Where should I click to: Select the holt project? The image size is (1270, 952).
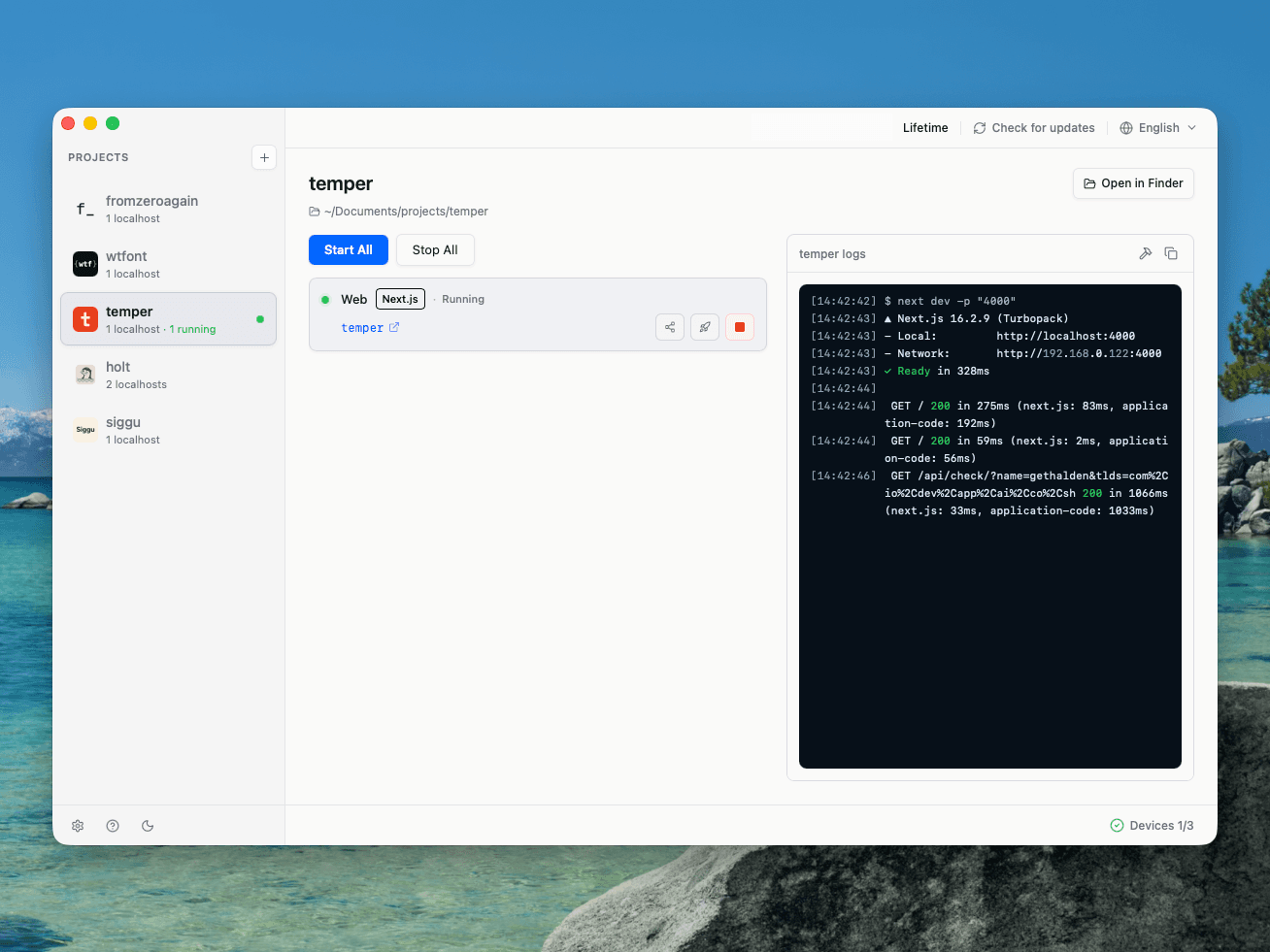pyautogui.click(x=168, y=375)
